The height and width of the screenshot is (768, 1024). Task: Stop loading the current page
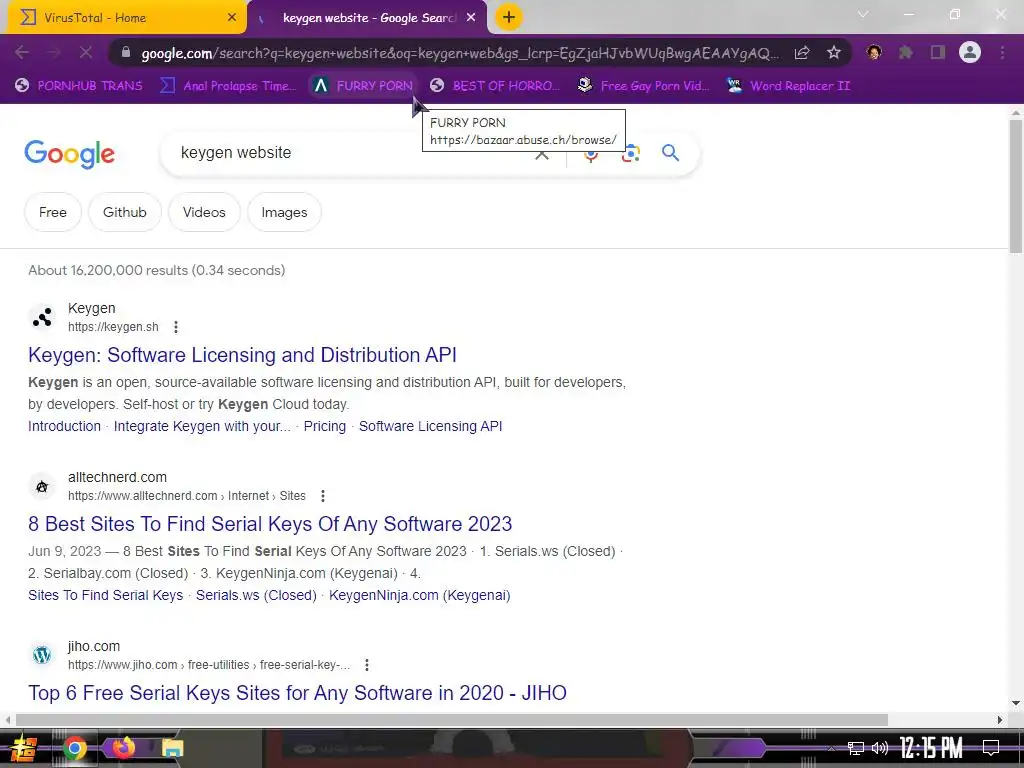(86, 52)
